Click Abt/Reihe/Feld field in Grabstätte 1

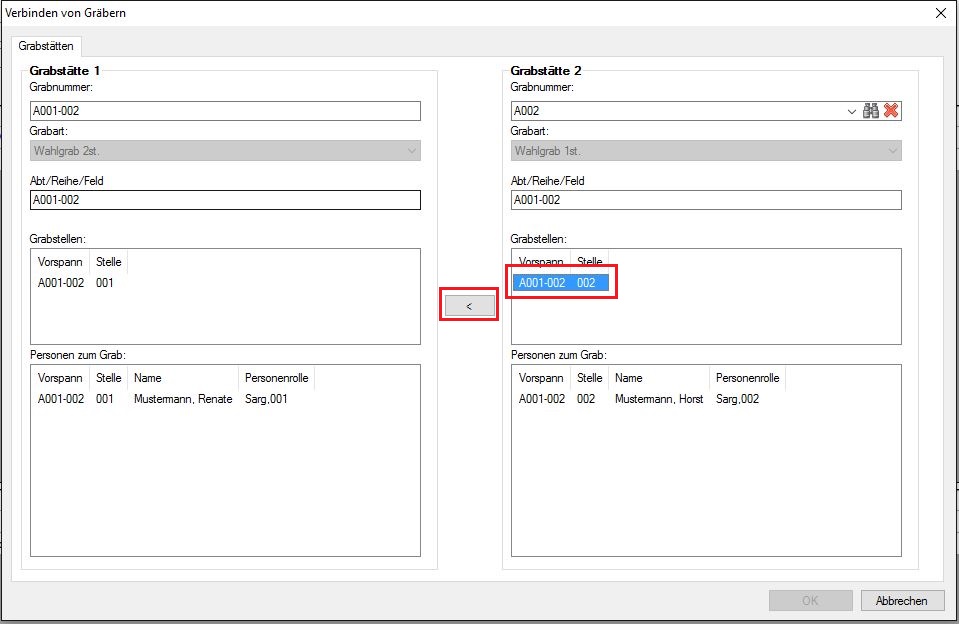[225, 200]
